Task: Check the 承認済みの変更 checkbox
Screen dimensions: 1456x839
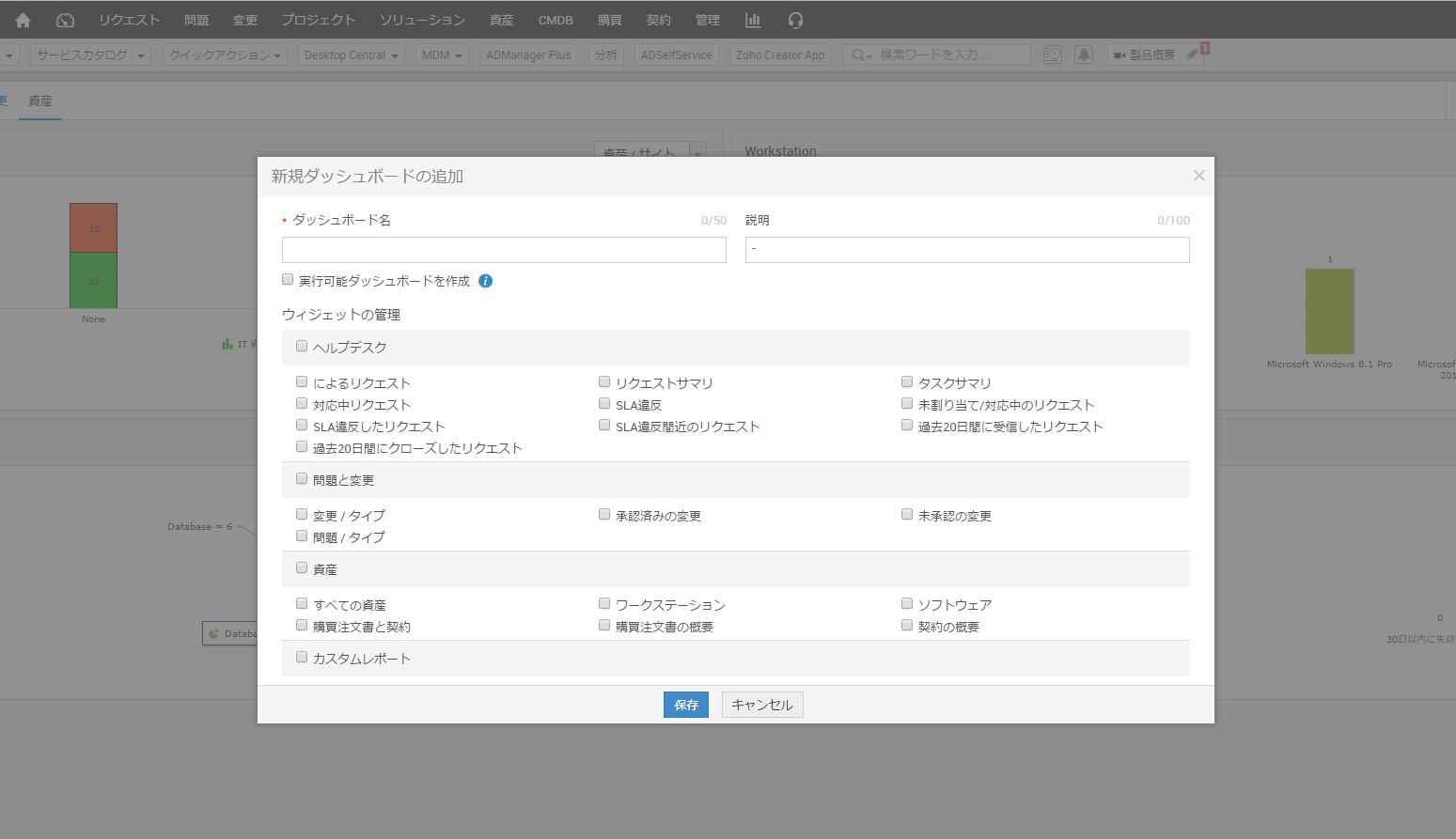Action: click(604, 515)
